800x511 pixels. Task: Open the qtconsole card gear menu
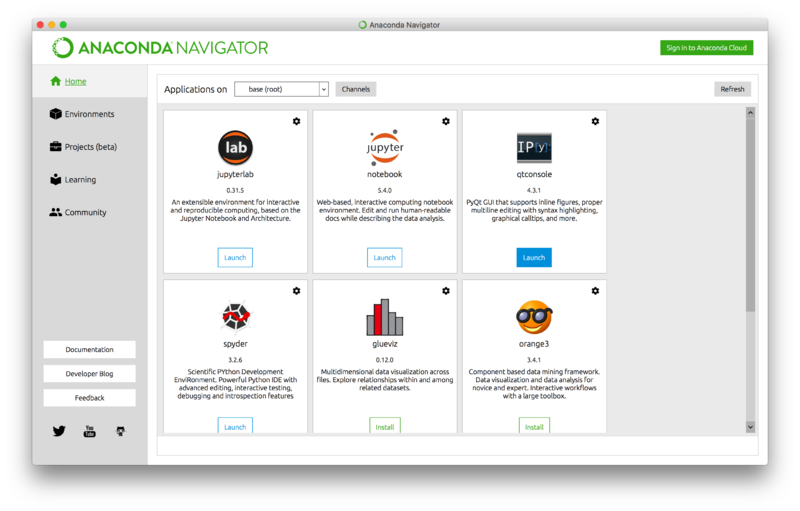(x=595, y=121)
